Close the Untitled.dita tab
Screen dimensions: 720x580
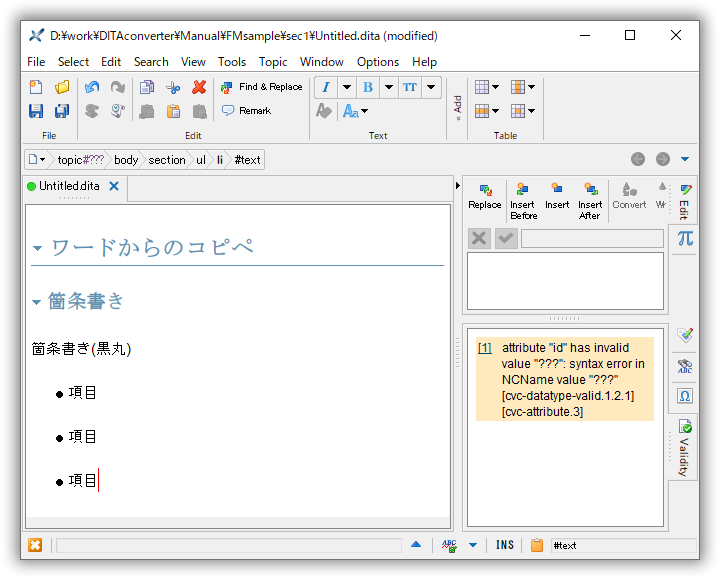click(x=114, y=186)
